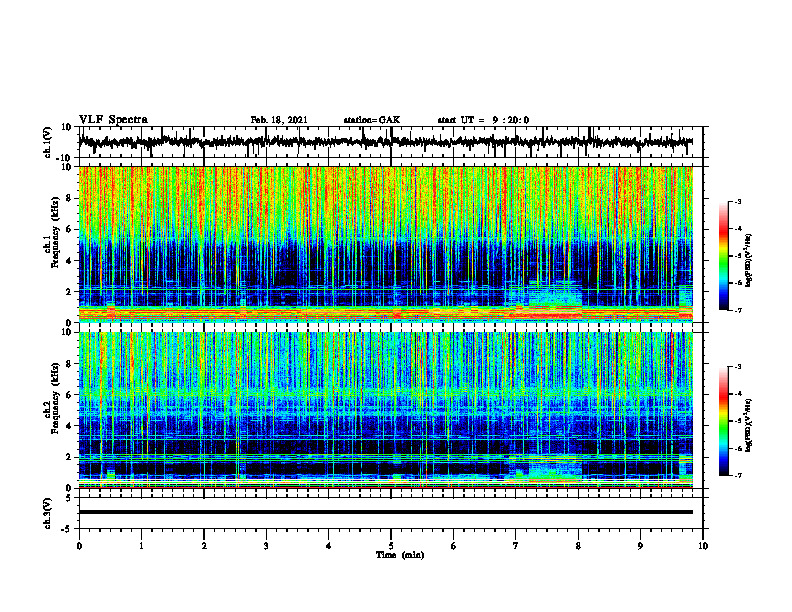Click the "6" kHz tick on ch.2 spectrogram
Viewport: 792px width, 612px height.
click(x=70, y=395)
